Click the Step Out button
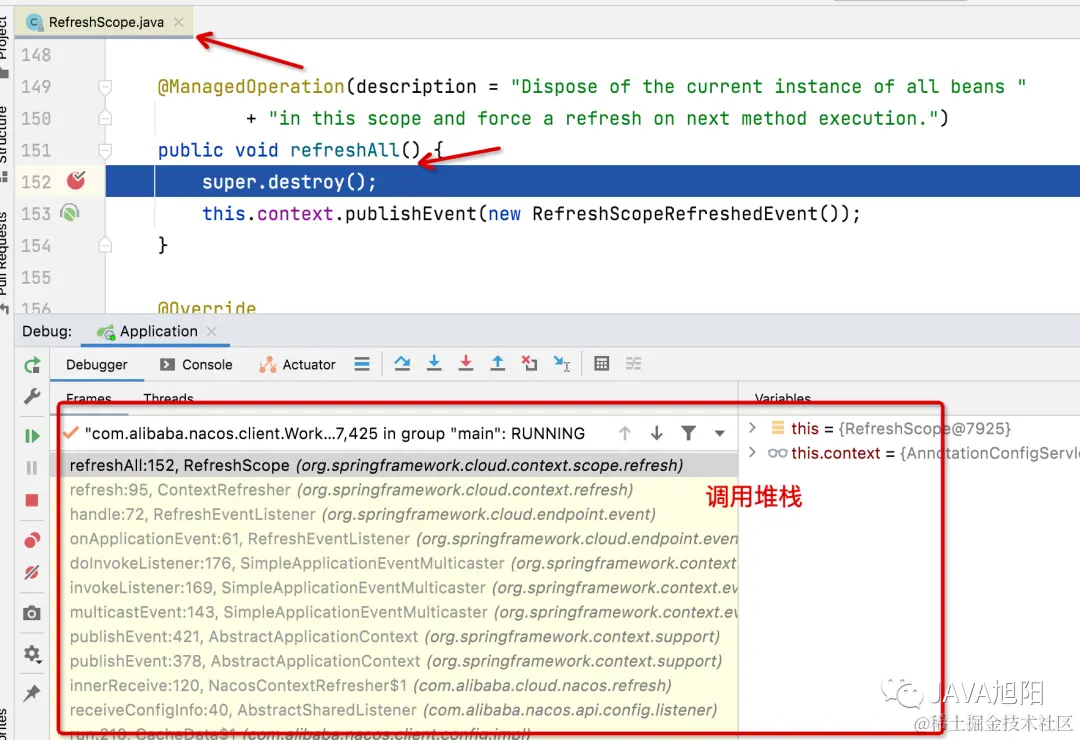This screenshot has width=1080, height=740. click(x=497, y=363)
